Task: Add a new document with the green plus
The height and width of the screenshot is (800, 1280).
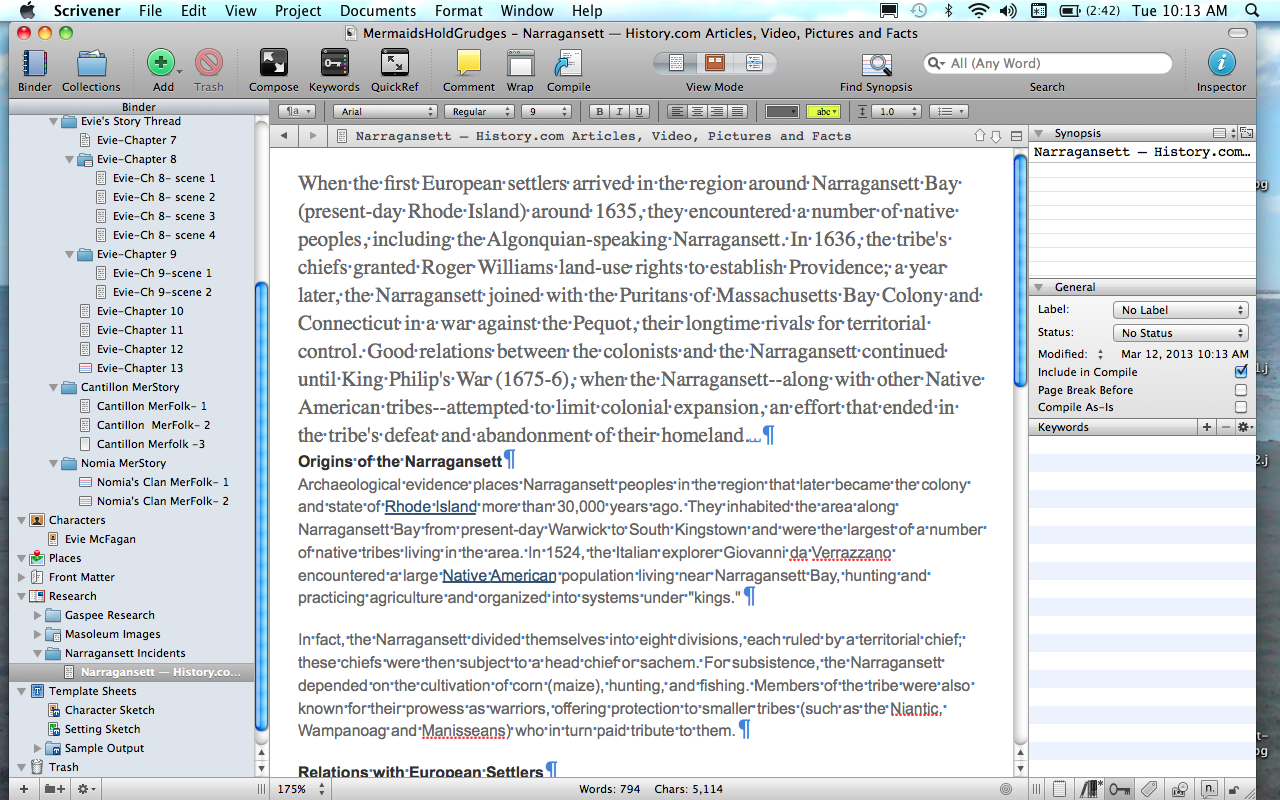Action: tap(160, 64)
